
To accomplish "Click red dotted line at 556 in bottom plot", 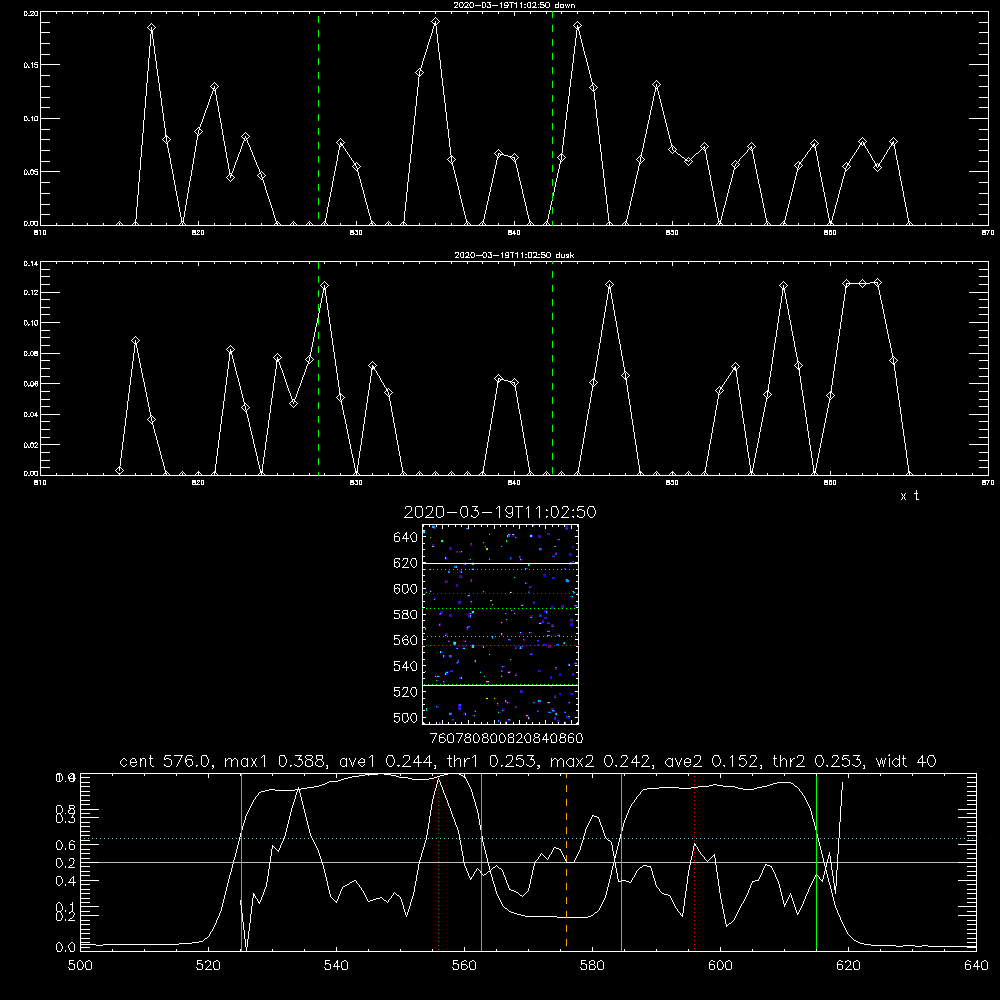I will [x=438, y=862].
